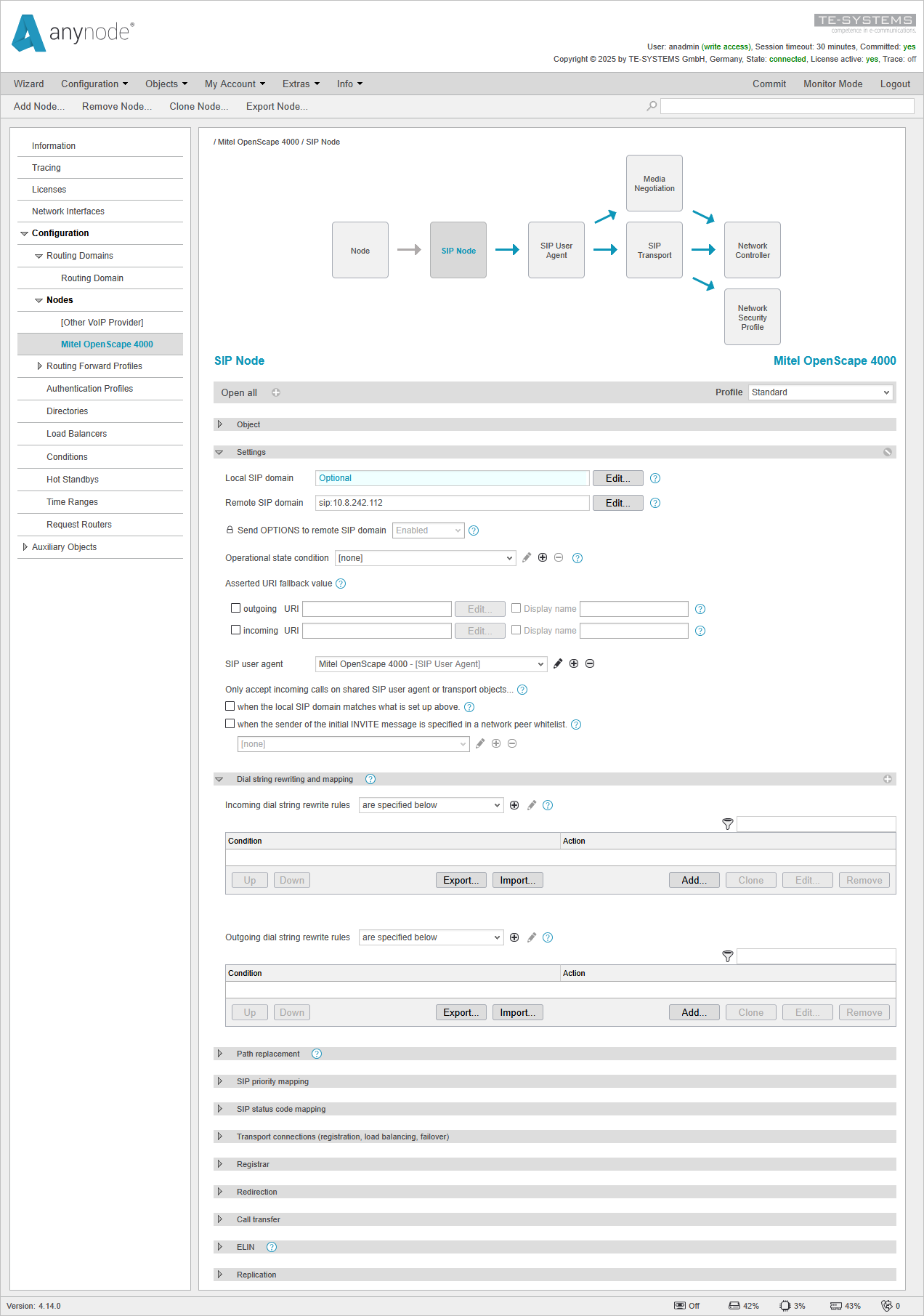Open the Configuration menu
The height and width of the screenshot is (1316, 924).
[x=94, y=84]
